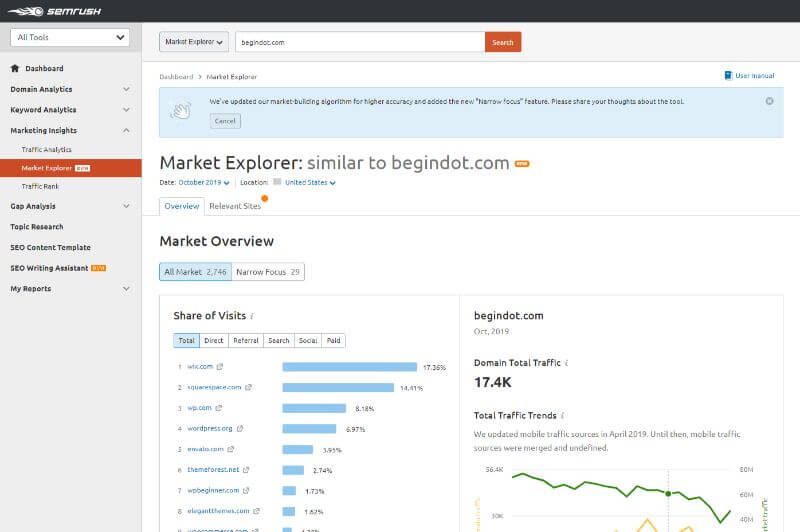This screenshot has width=800, height=532.
Task: Open the User manual link
Action: click(755, 75)
